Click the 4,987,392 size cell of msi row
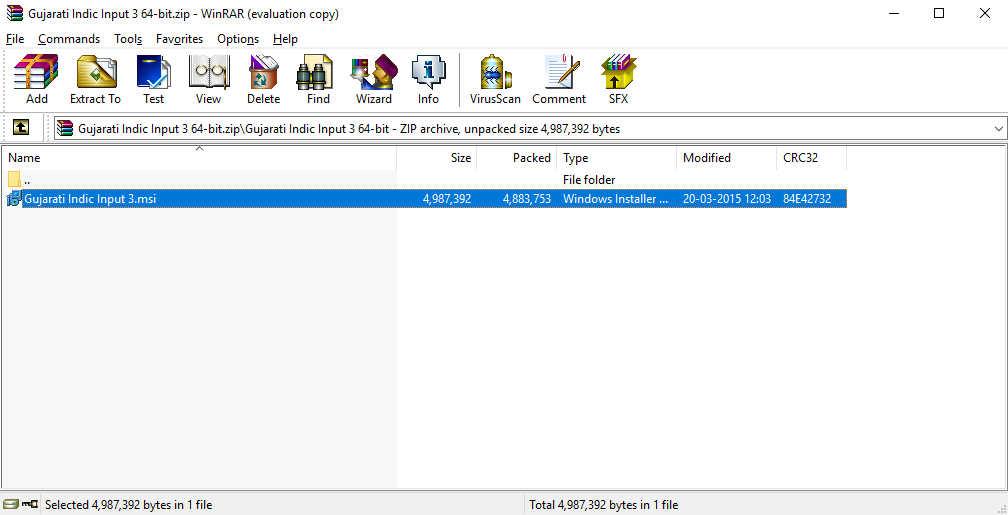Screen dimensions: 1008x515 click(x=447, y=199)
